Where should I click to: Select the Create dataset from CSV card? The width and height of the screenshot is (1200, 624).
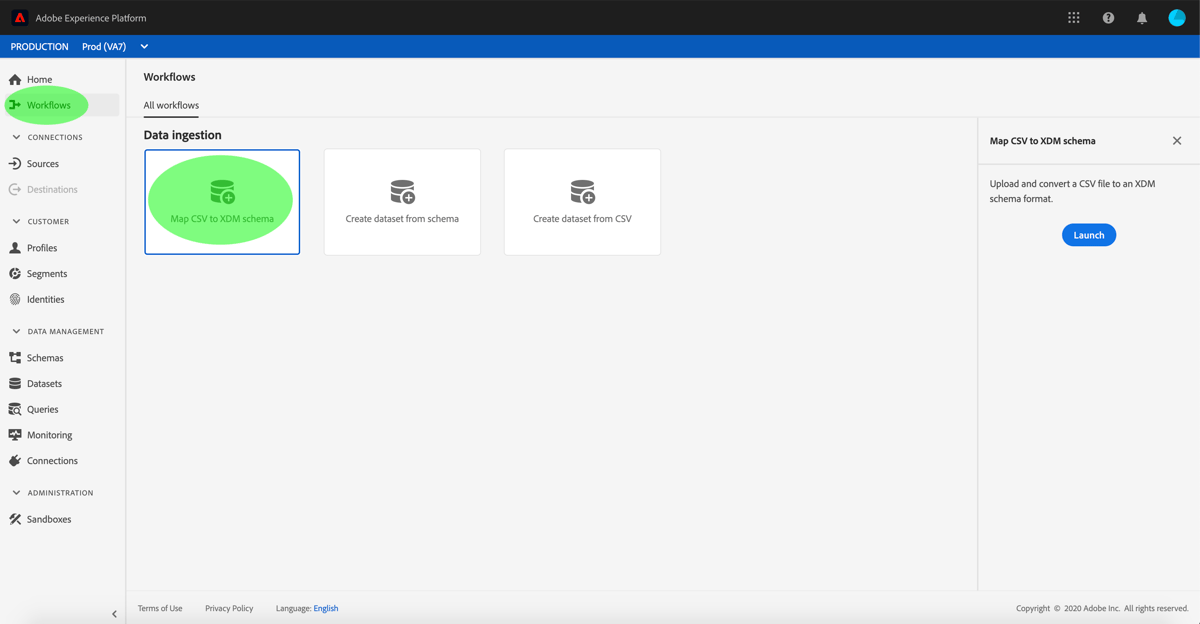point(581,202)
